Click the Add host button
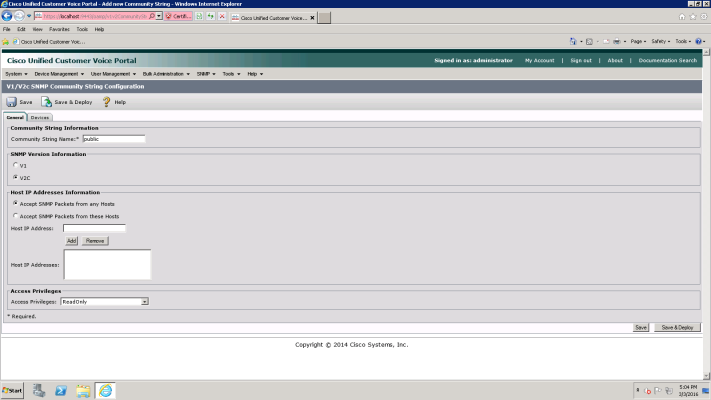The width and height of the screenshot is (711, 400). tap(71, 241)
